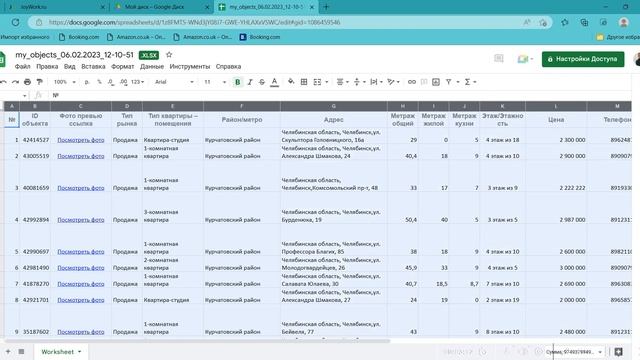Open the Вид menu
Viewport: 640px width, 360px height.
70,67
